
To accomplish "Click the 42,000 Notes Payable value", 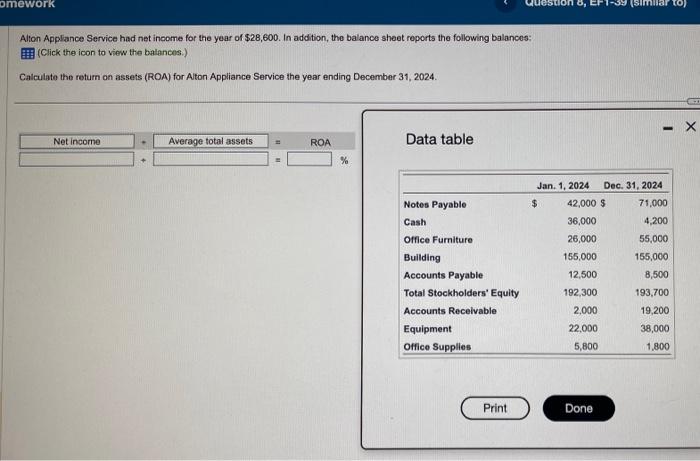I will click(581, 204).
